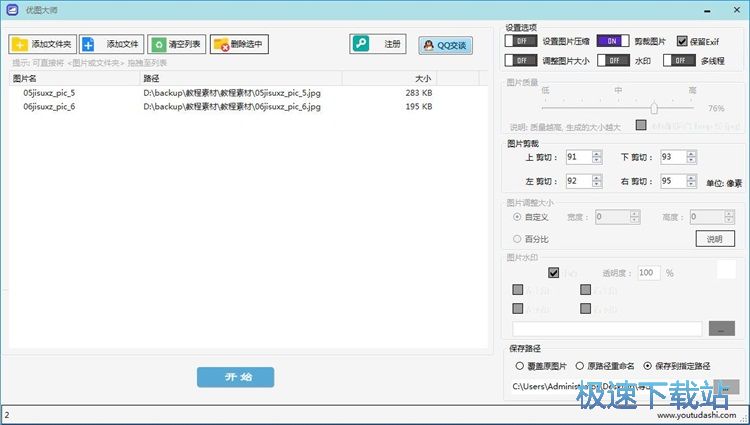
Task: Click the 添加文件 add file button
Action: tap(111, 44)
